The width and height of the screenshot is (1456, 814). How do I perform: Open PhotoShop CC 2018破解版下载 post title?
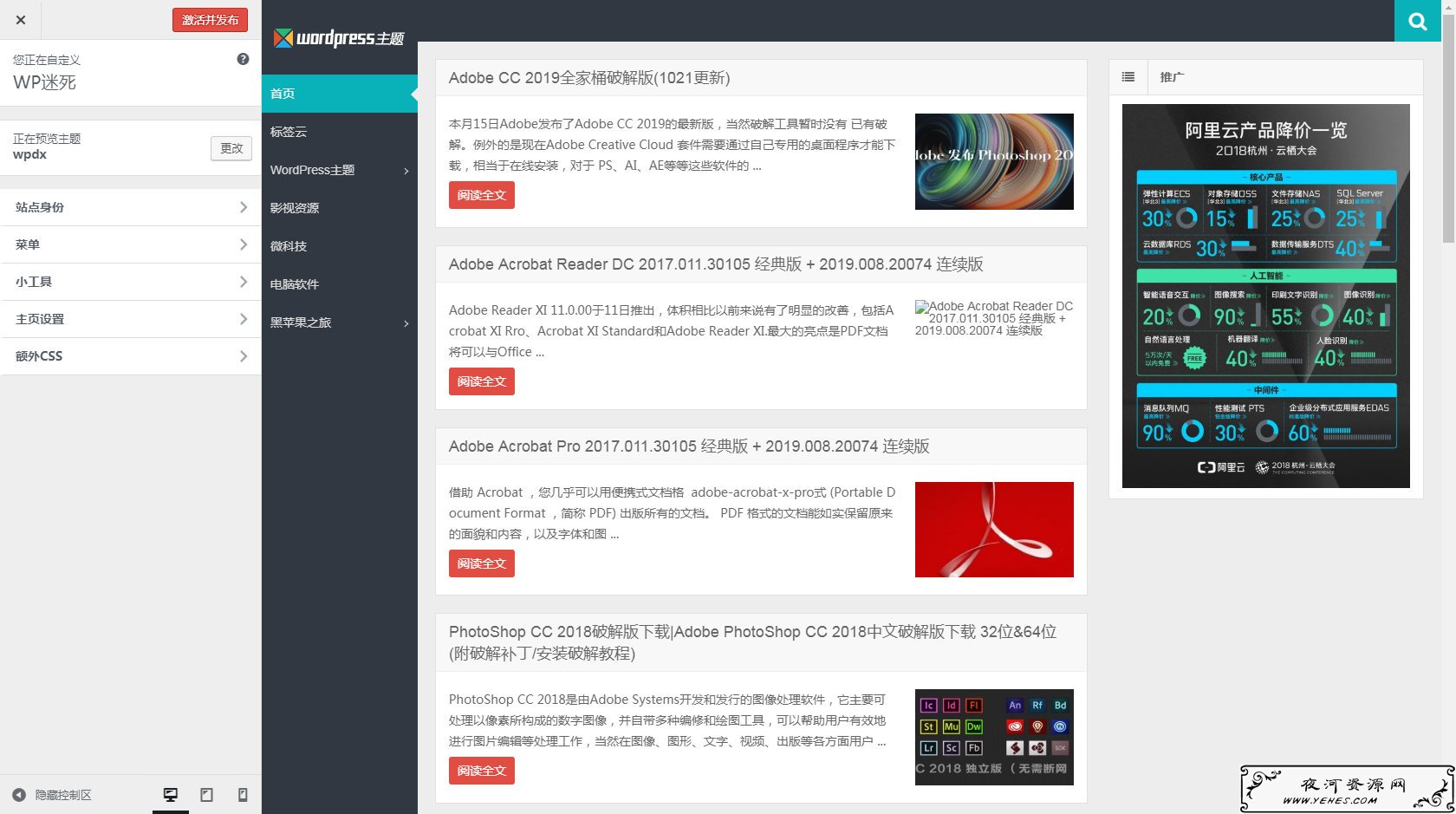tap(752, 642)
